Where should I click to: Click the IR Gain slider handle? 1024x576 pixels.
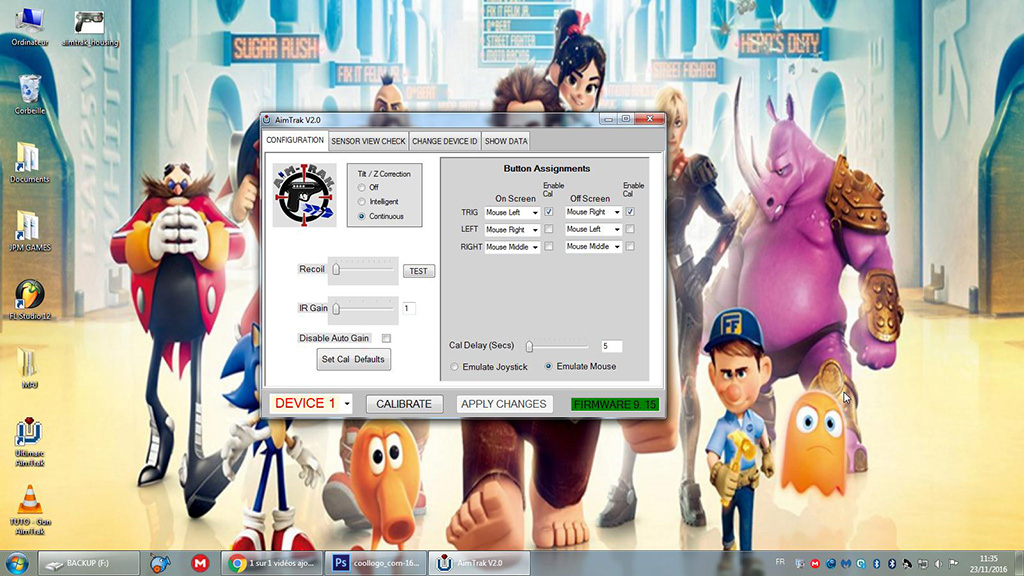(x=336, y=308)
